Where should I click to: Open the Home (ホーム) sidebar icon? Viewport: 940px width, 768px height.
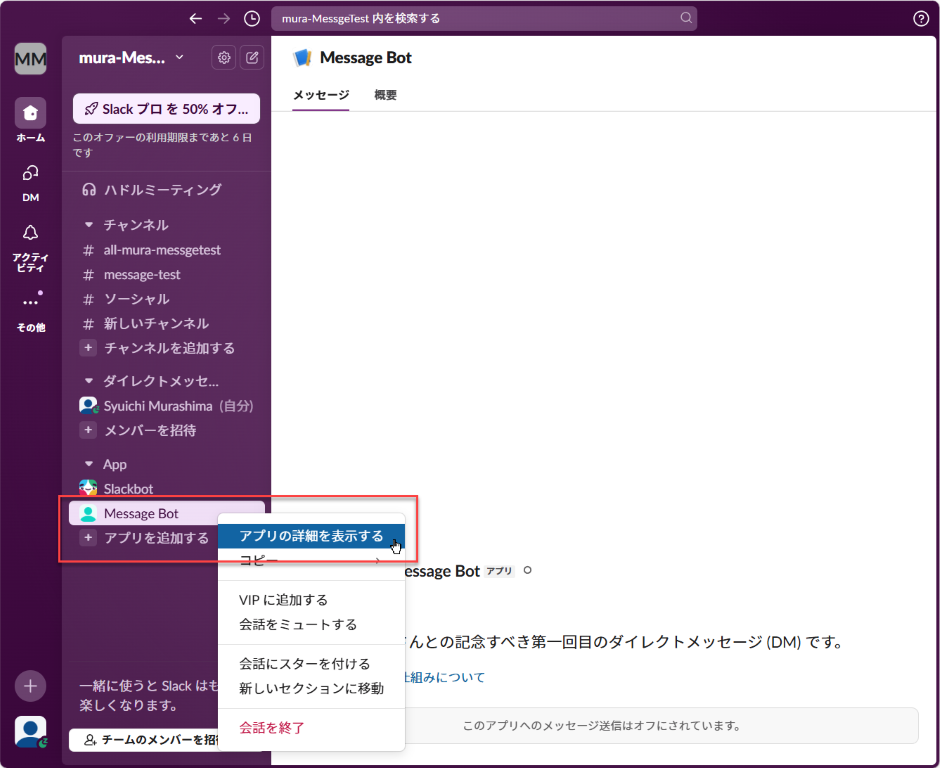pyautogui.click(x=31, y=113)
